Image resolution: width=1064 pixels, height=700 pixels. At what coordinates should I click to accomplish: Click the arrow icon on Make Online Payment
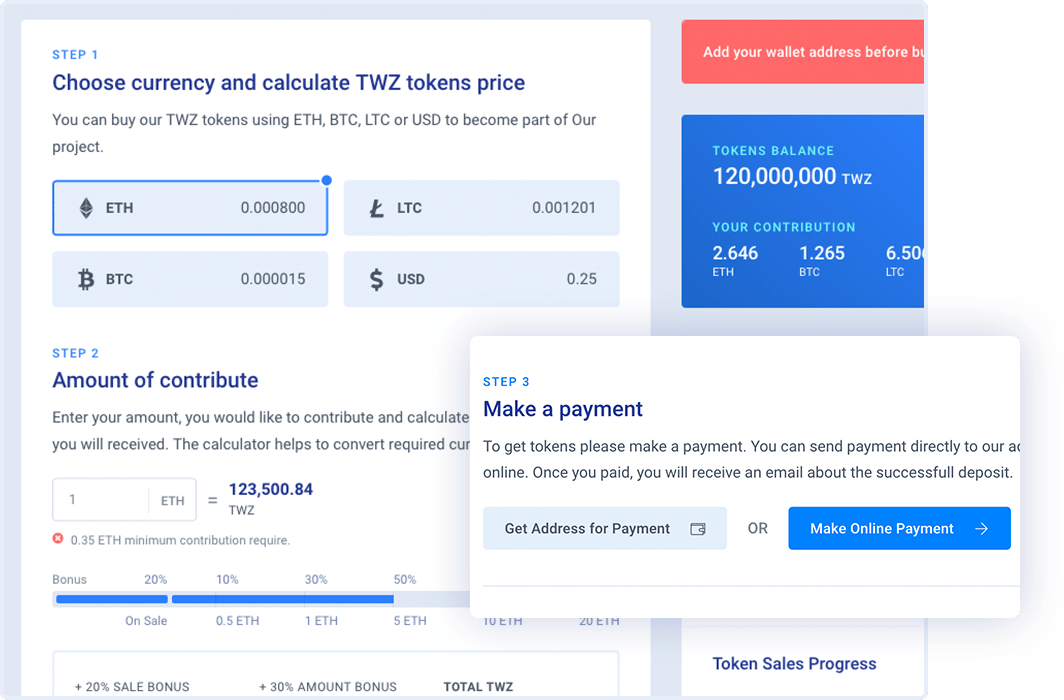coord(981,529)
